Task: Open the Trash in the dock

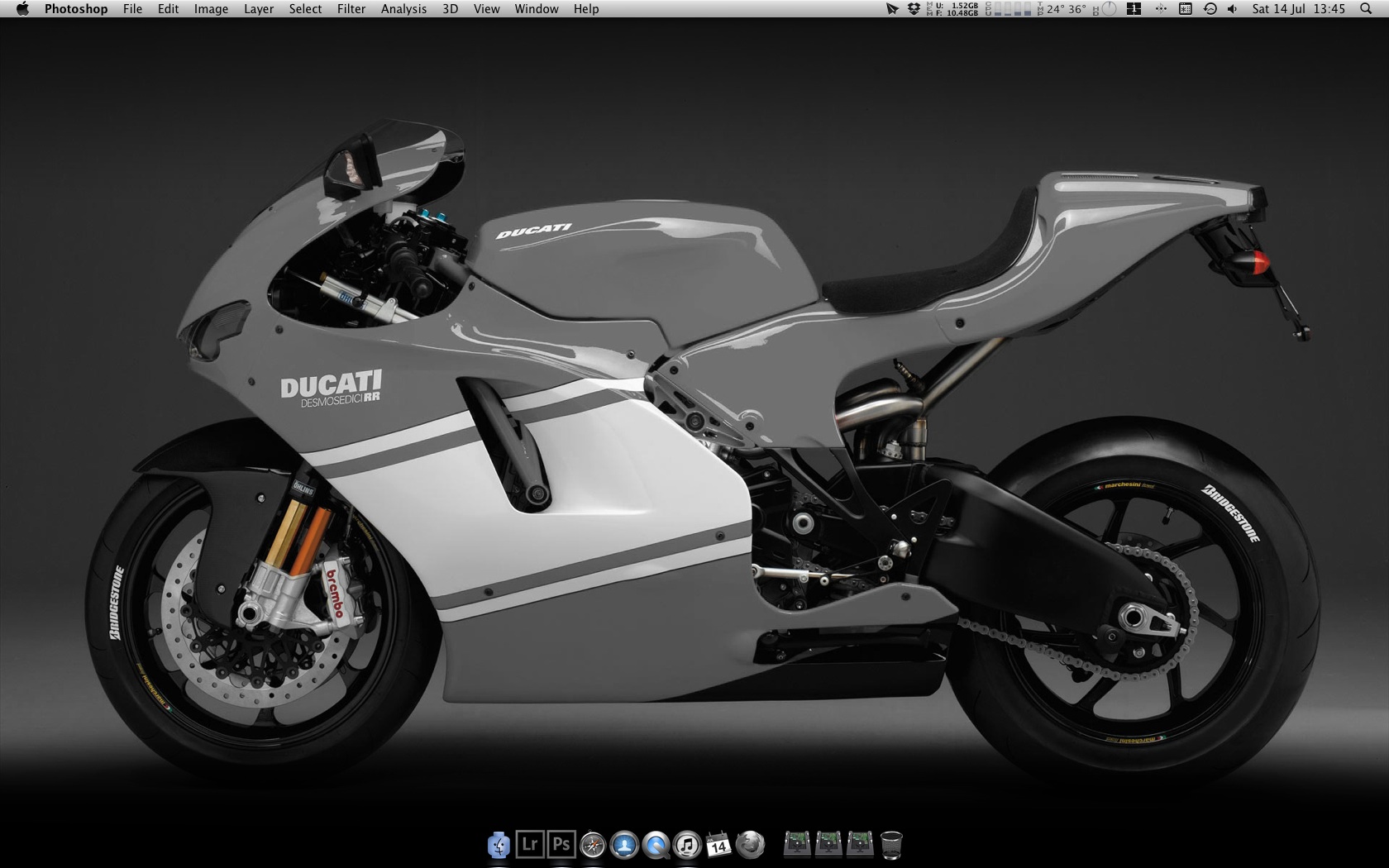Action: [x=891, y=845]
